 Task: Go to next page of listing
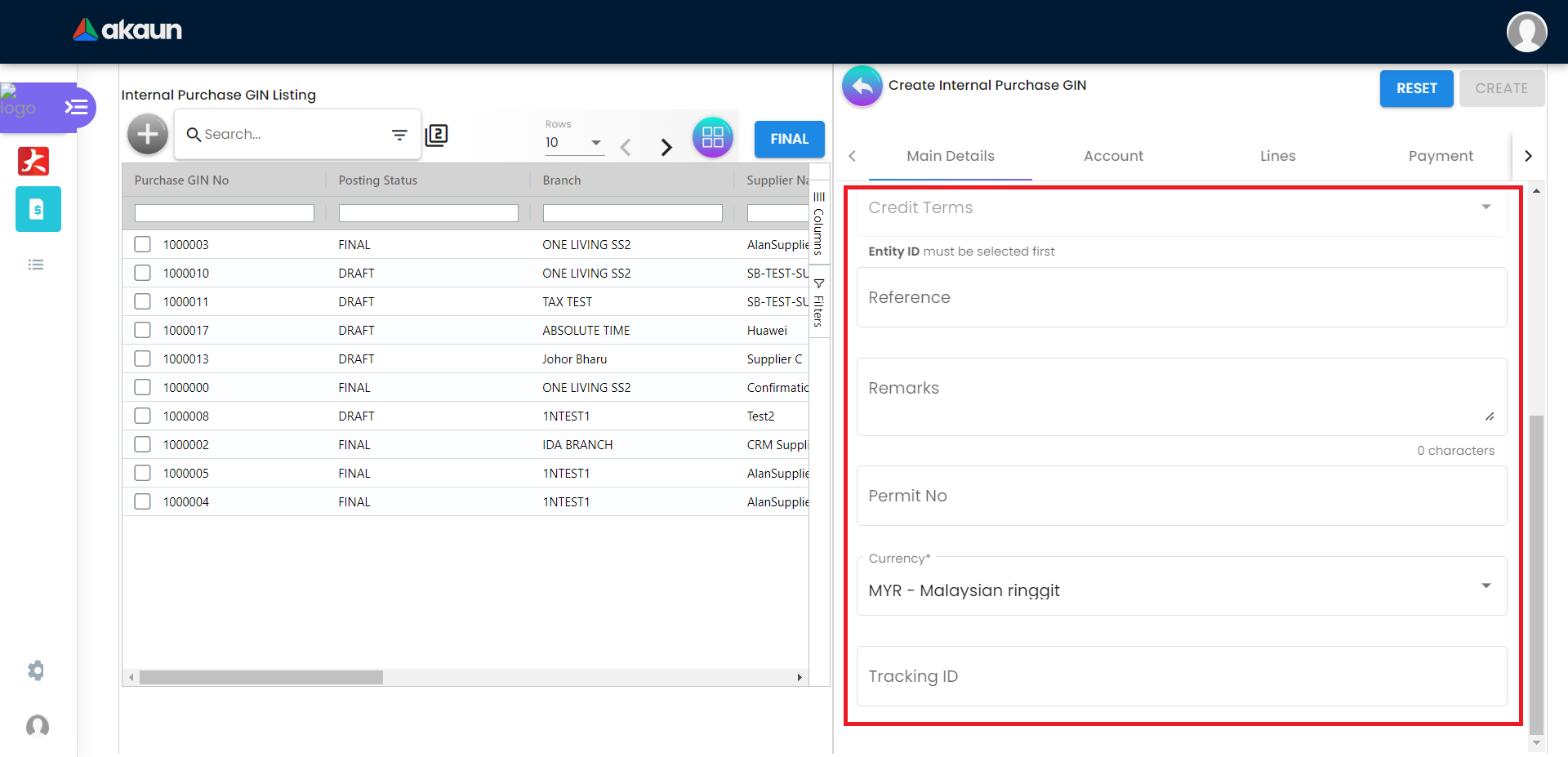(x=666, y=147)
